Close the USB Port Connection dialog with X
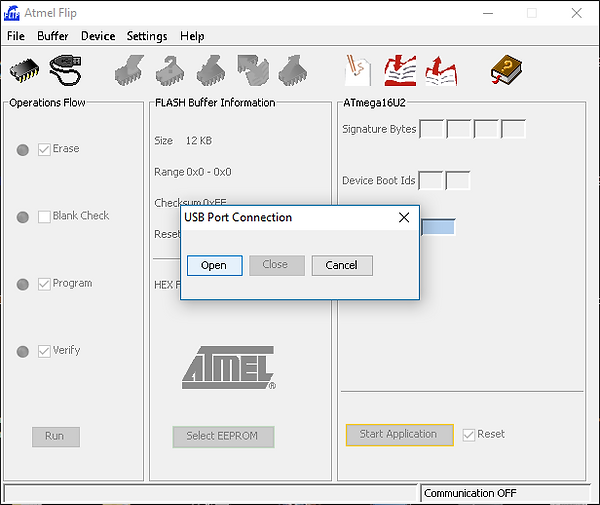The width and height of the screenshot is (600, 505). point(404,217)
